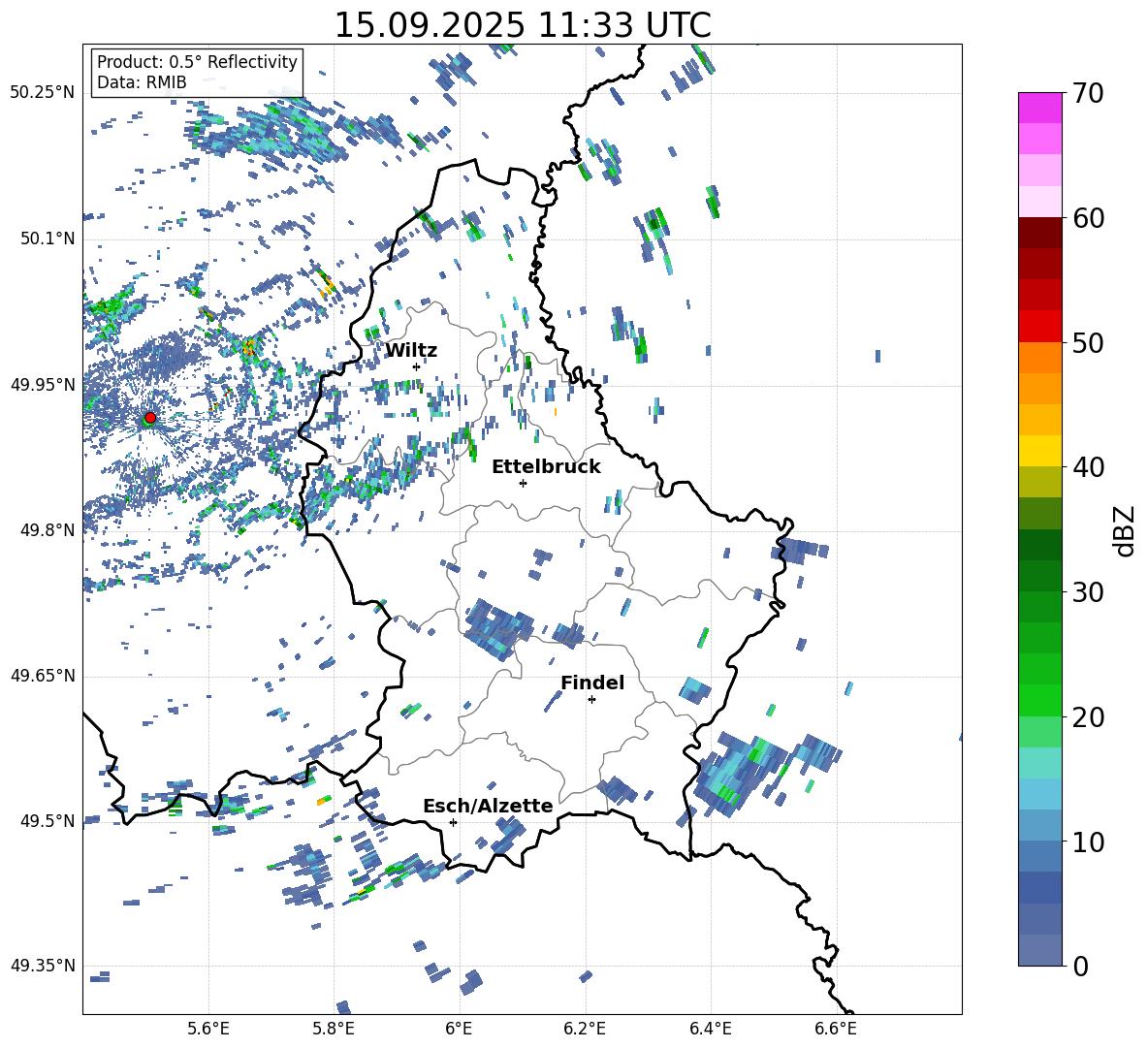Click the map title with date and time
This screenshot has height=1048, width=1148.
tap(522, 25)
